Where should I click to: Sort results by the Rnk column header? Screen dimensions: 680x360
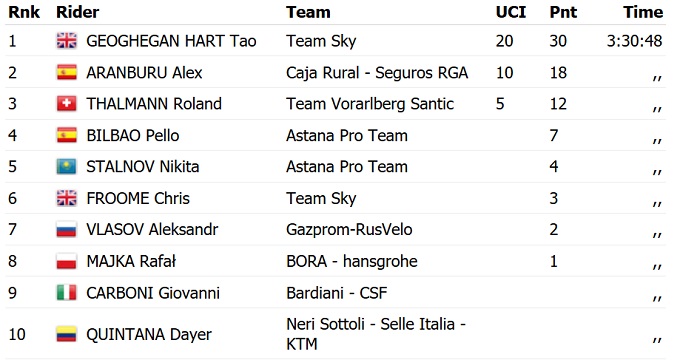point(24,12)
